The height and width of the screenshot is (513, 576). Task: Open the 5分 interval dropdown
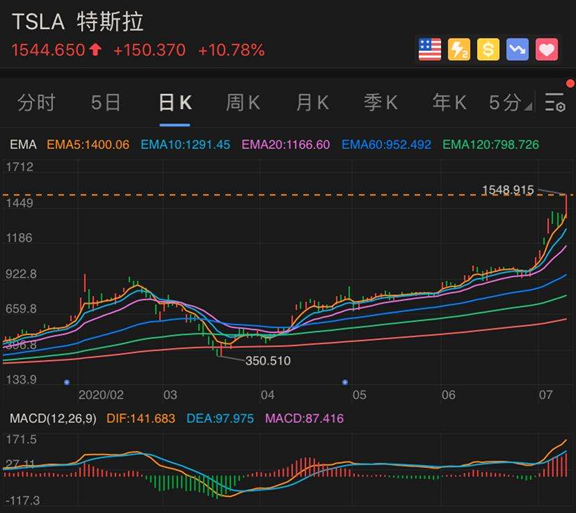(x=510, y=103)
